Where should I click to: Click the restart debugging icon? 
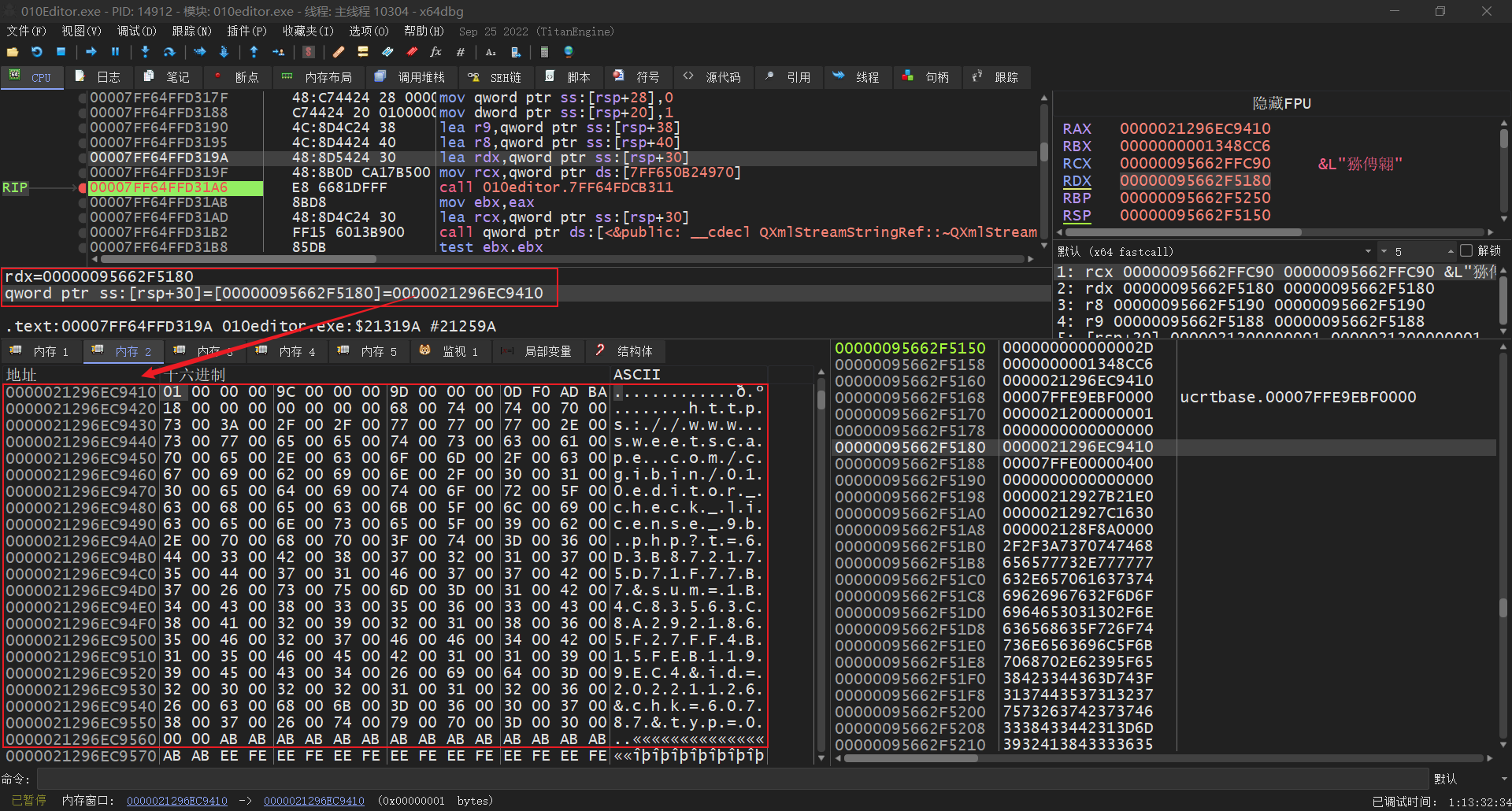tap(37, 52)
